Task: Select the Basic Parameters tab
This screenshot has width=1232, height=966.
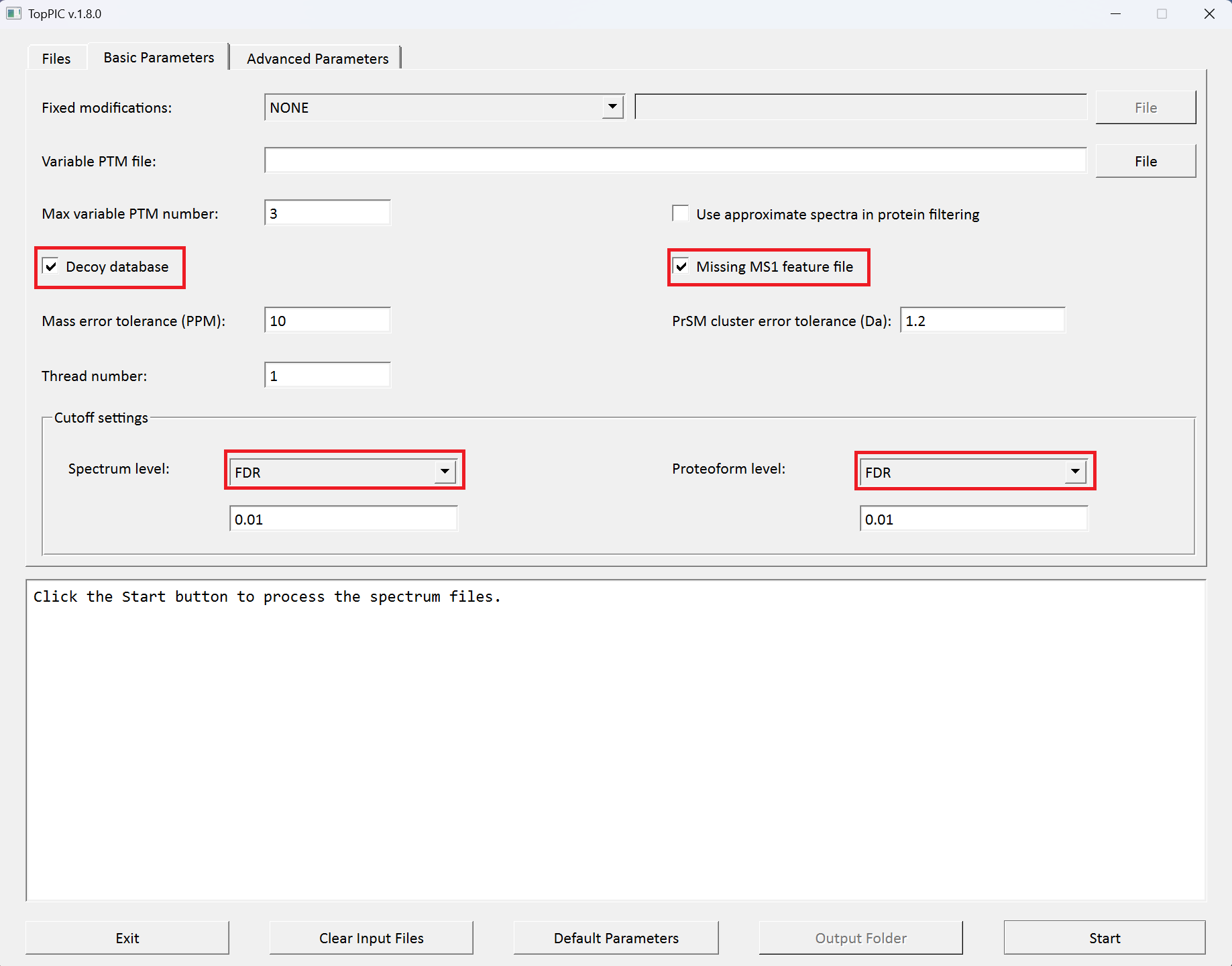Action: coord(159,58)
